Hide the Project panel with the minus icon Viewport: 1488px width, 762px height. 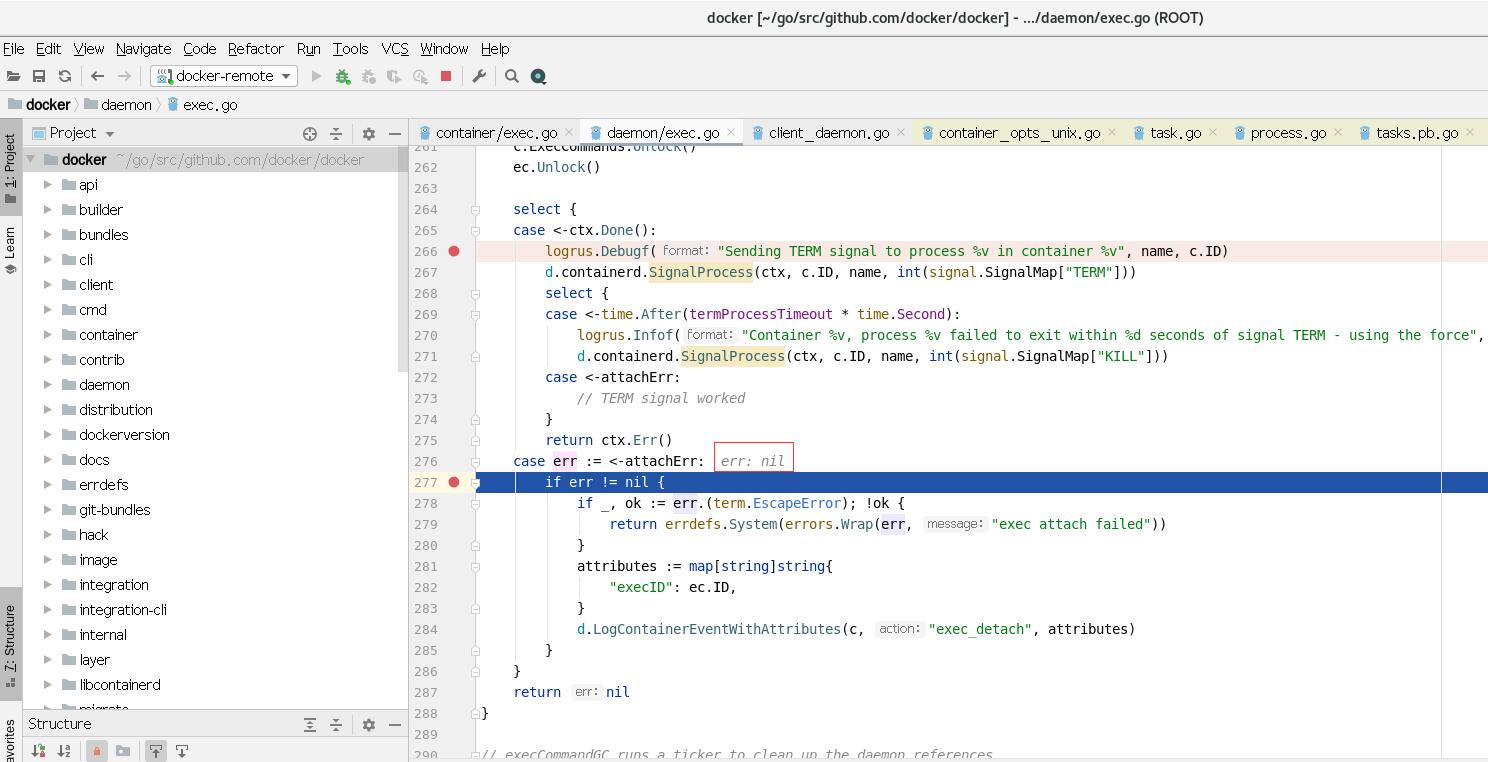point(395,133)
